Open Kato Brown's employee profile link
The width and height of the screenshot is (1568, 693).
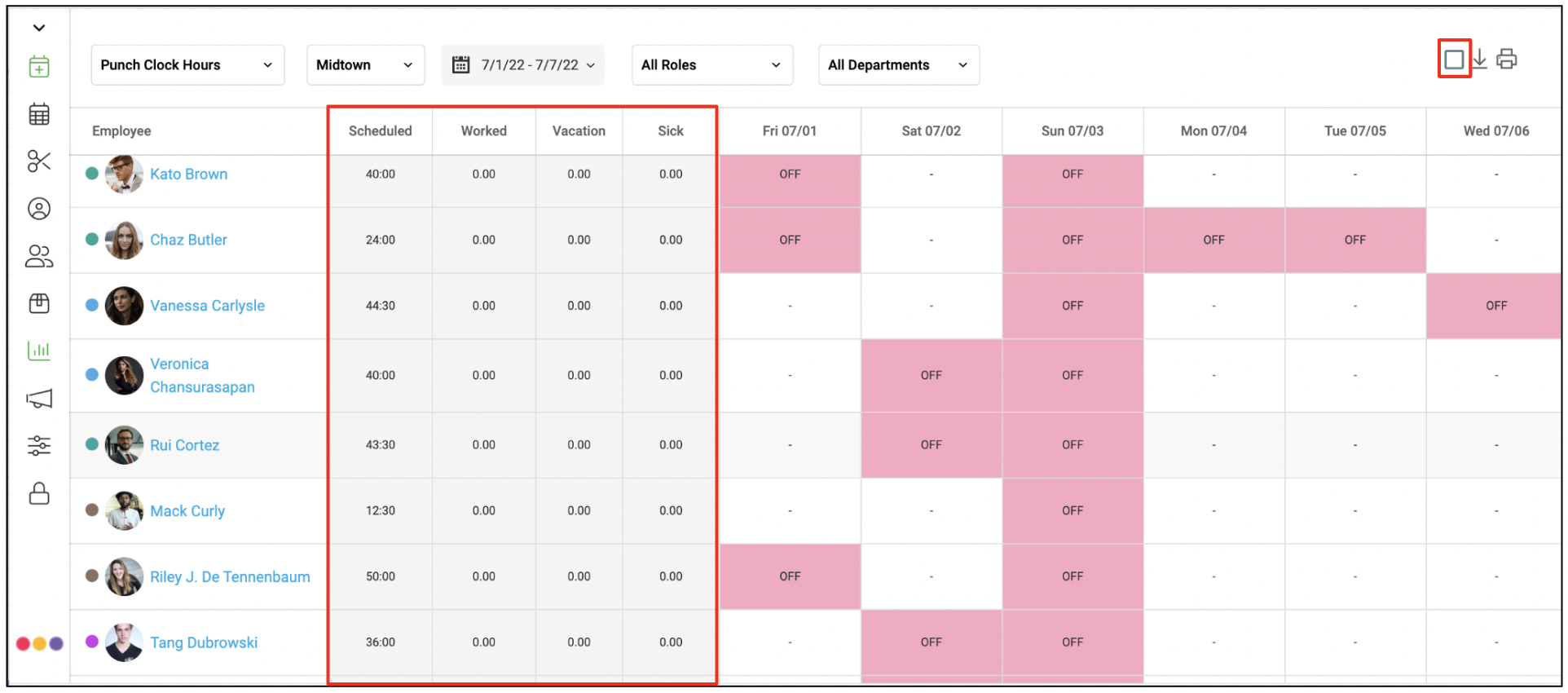coord(188,174)
